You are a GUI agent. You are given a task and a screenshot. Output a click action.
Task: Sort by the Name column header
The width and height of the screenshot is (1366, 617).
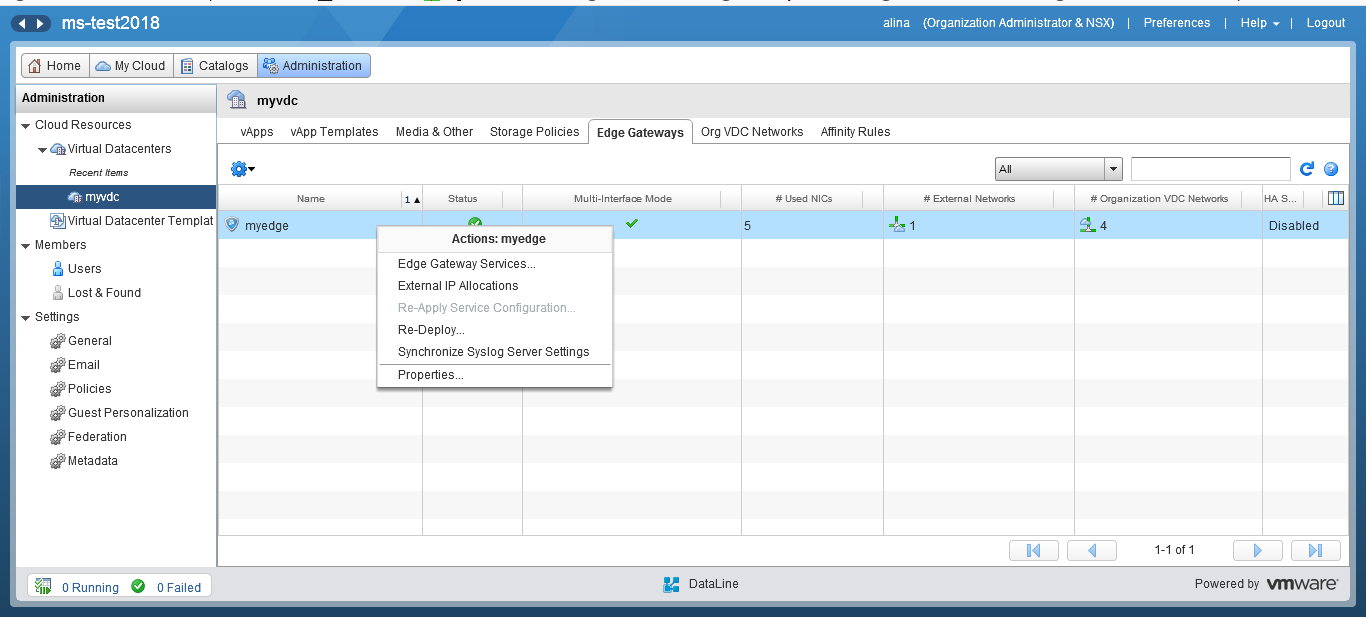pos(311,198)
